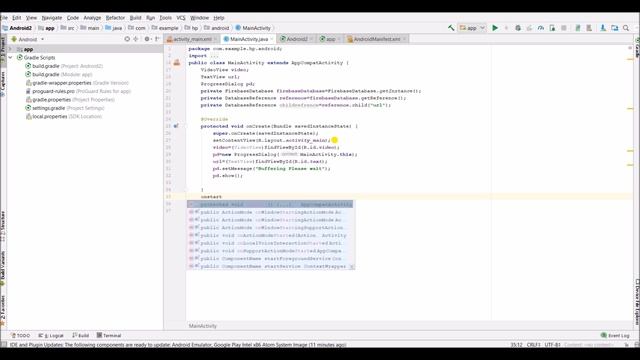This screenshot has width=640, height=360.
Task: Click the lock icon in the status bar
Action: coord(627,345)
